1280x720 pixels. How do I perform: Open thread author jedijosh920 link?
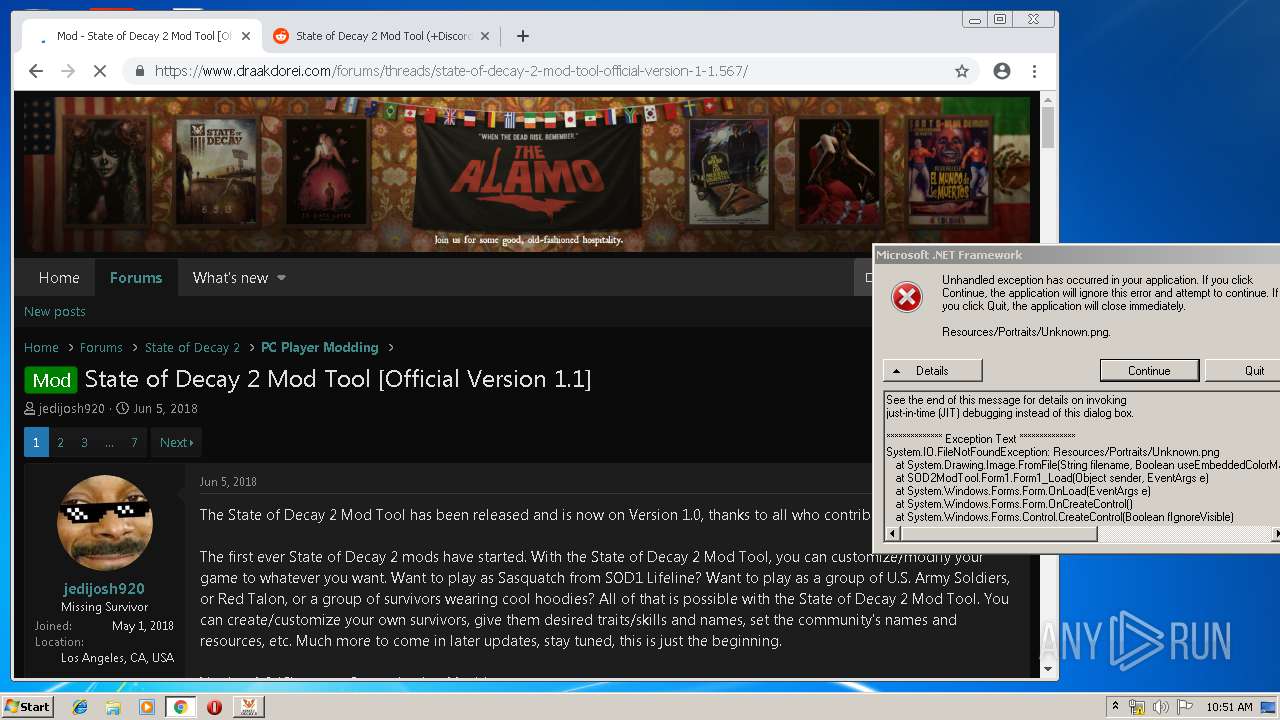[x=72, y=408]
